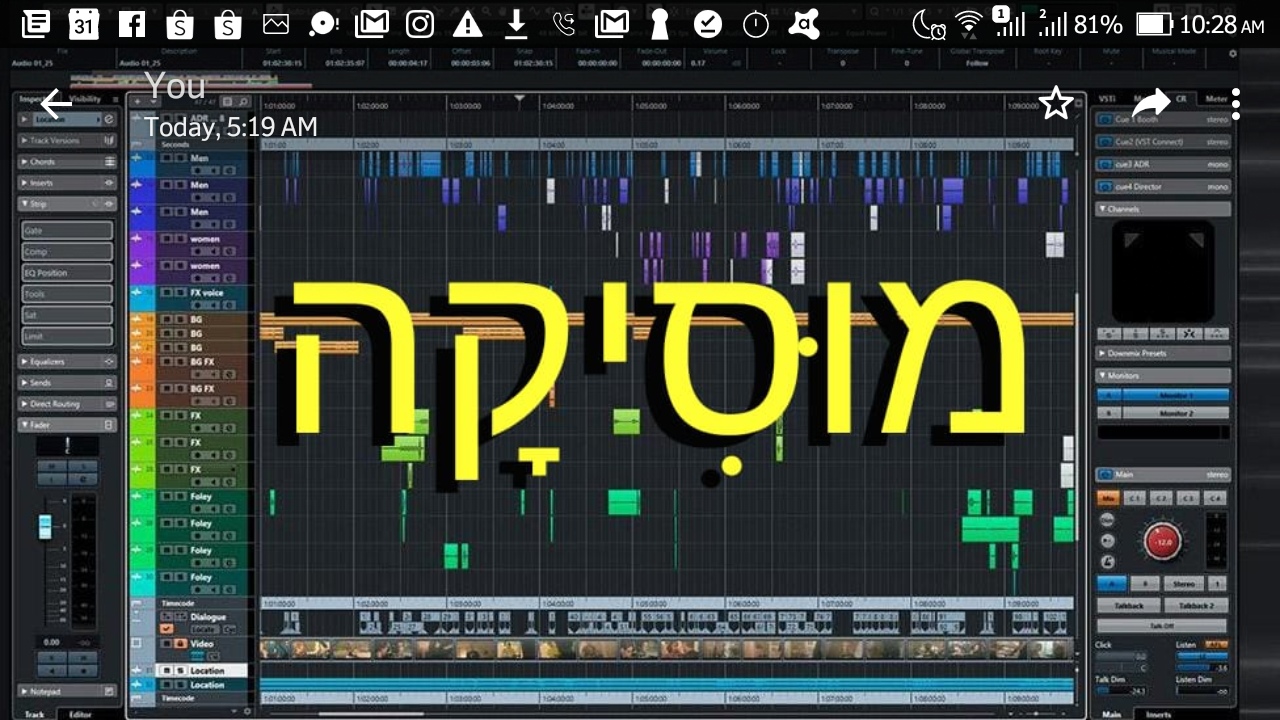
Task: Mark the image as favorite with star
Action: 1056,103
